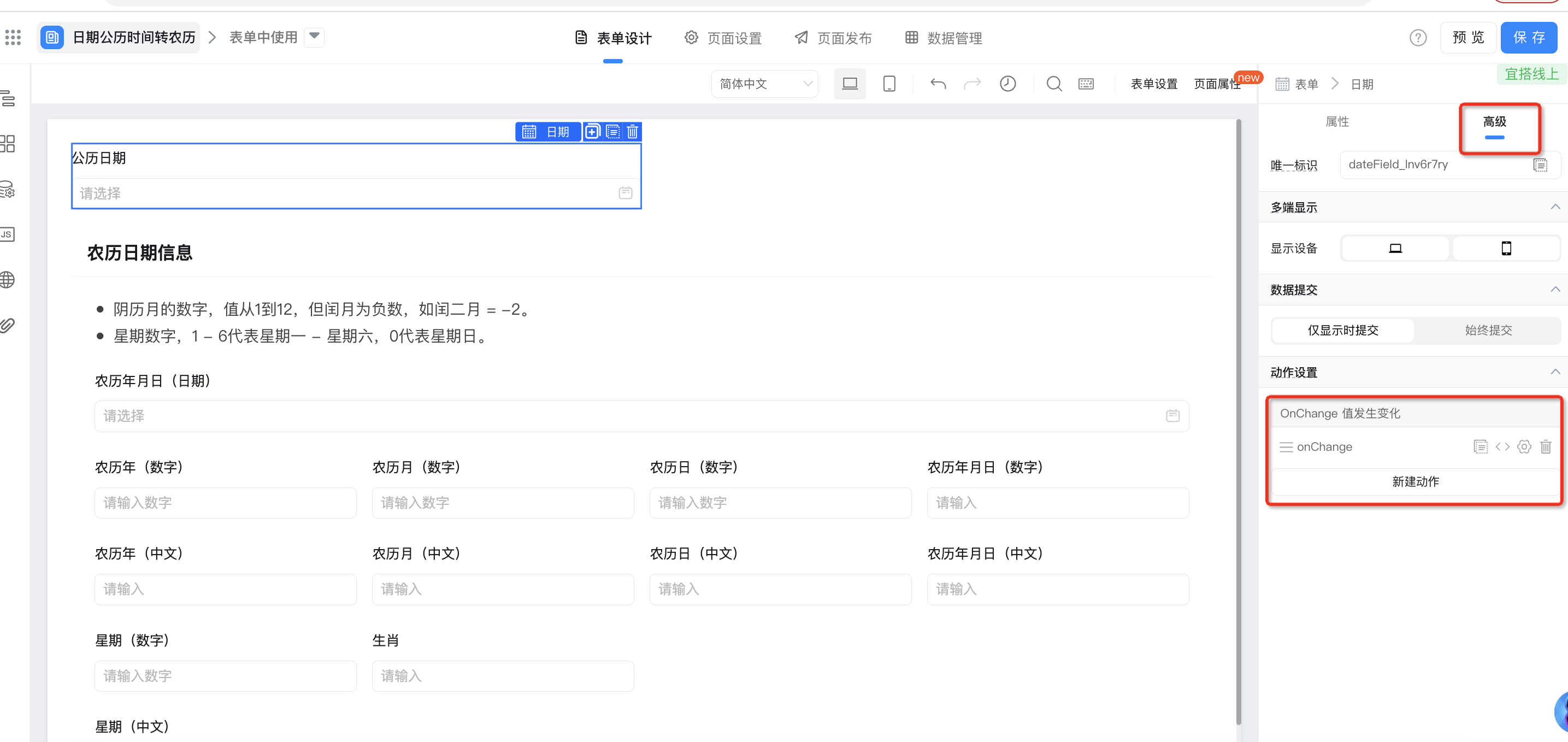Open the outline tree sidebar icon

click(x=8, y=98)
